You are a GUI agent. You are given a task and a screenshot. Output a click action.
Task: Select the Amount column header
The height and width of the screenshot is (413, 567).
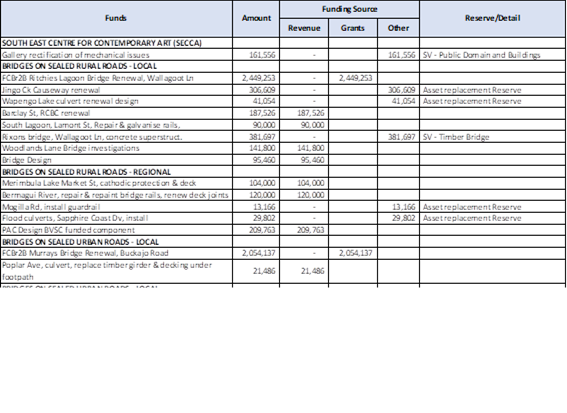(256, 18)
